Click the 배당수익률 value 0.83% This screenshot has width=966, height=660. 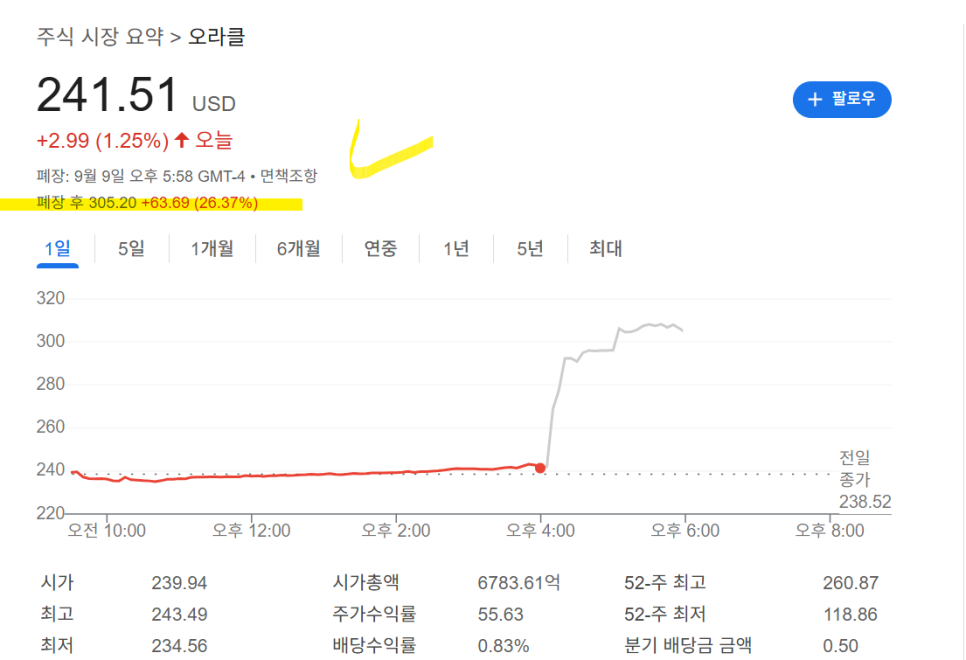click(x=503, y=646)
